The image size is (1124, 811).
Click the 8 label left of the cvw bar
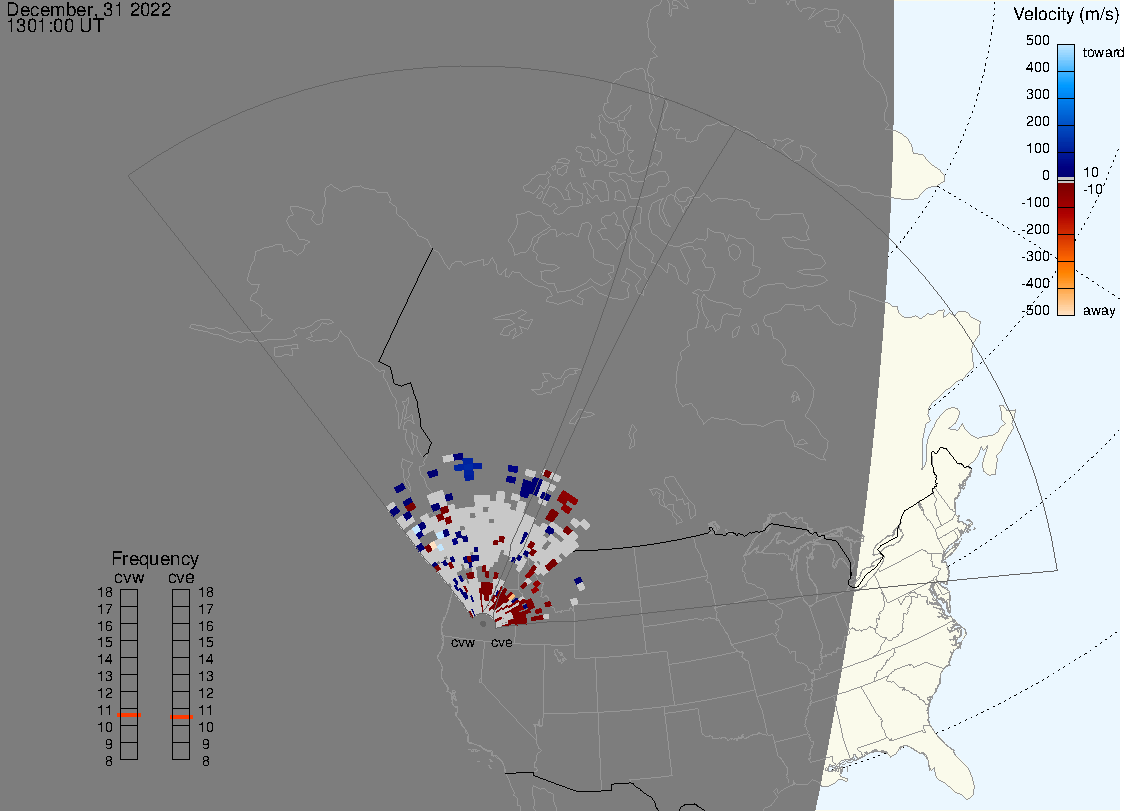tap(109, 761)
